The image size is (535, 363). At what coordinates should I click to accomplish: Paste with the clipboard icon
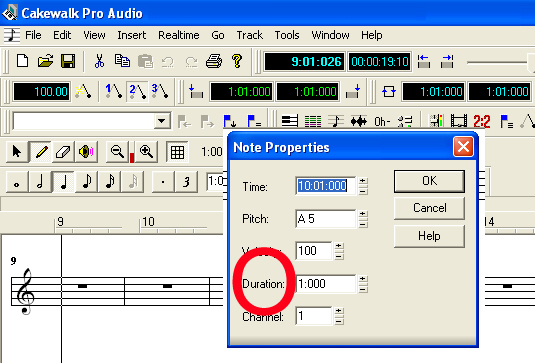(145, 61)
